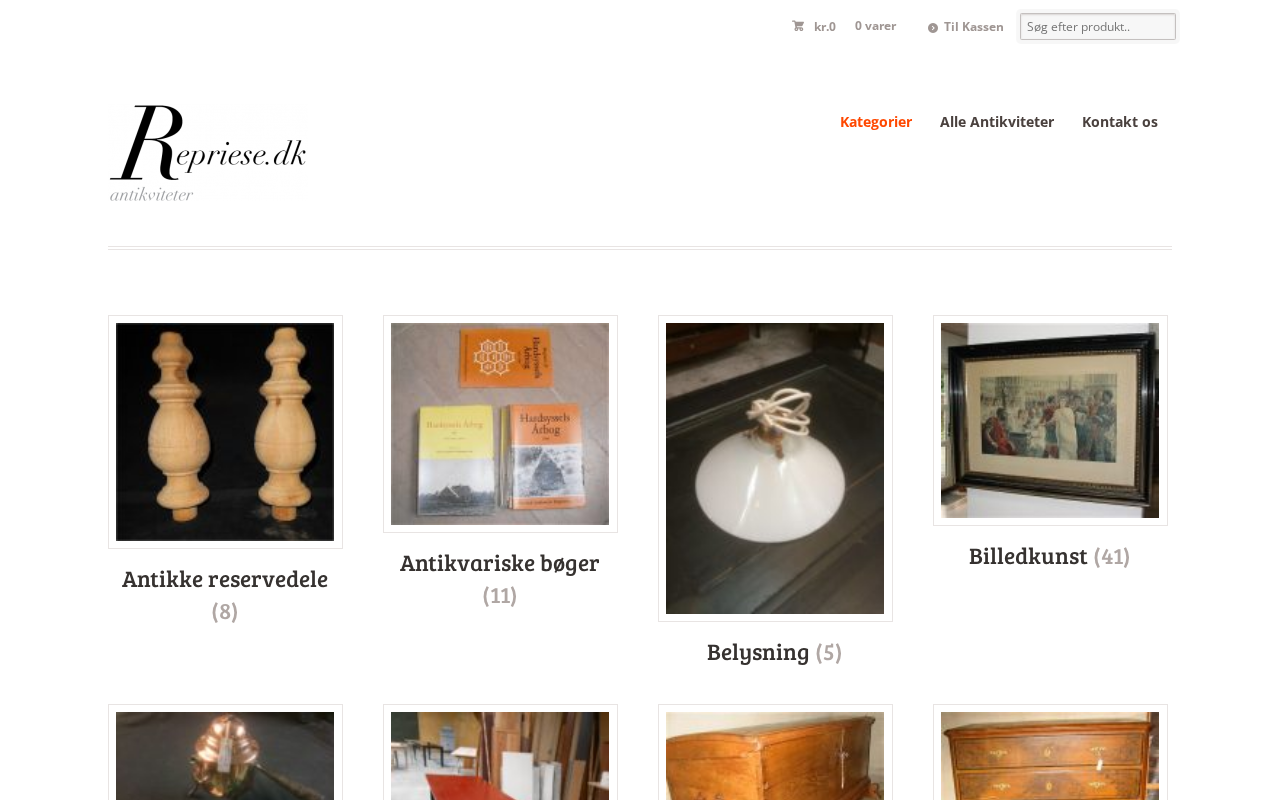Open the copper item thumbnail in second row
This screenshot has width=1280, height=800.
coord(225,756)
